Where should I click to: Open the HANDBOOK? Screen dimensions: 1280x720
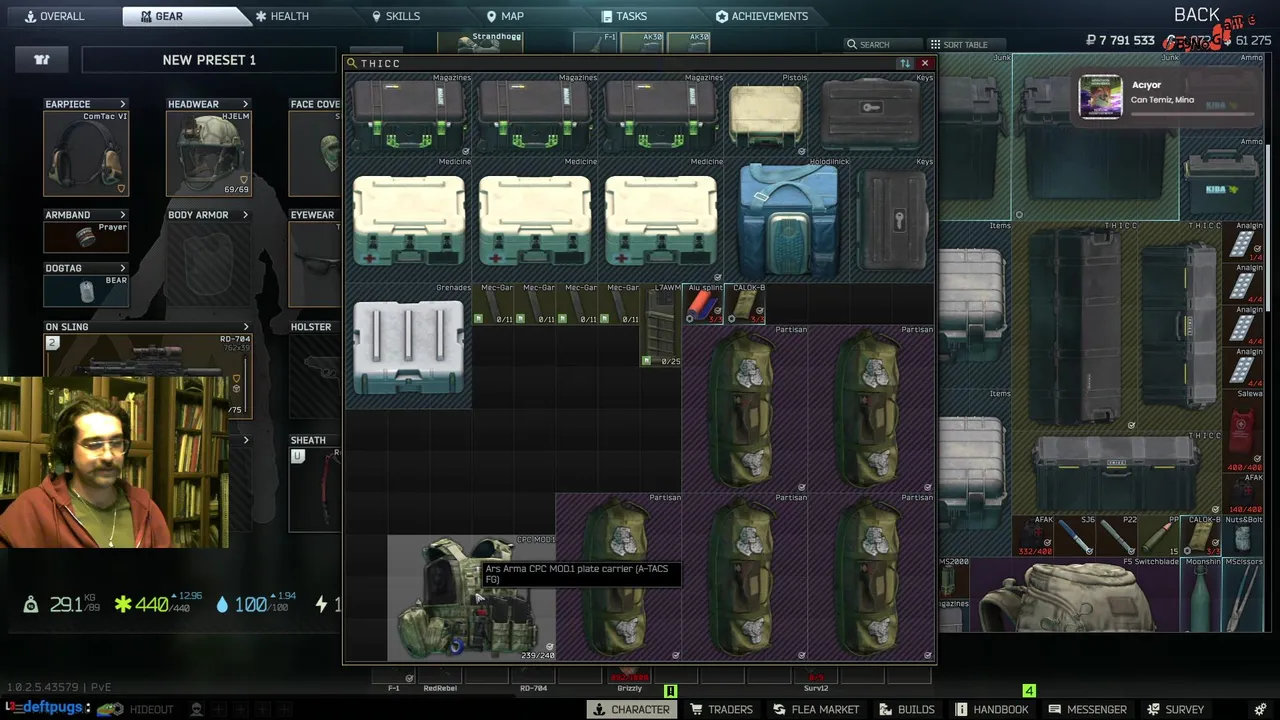point(992,709)
